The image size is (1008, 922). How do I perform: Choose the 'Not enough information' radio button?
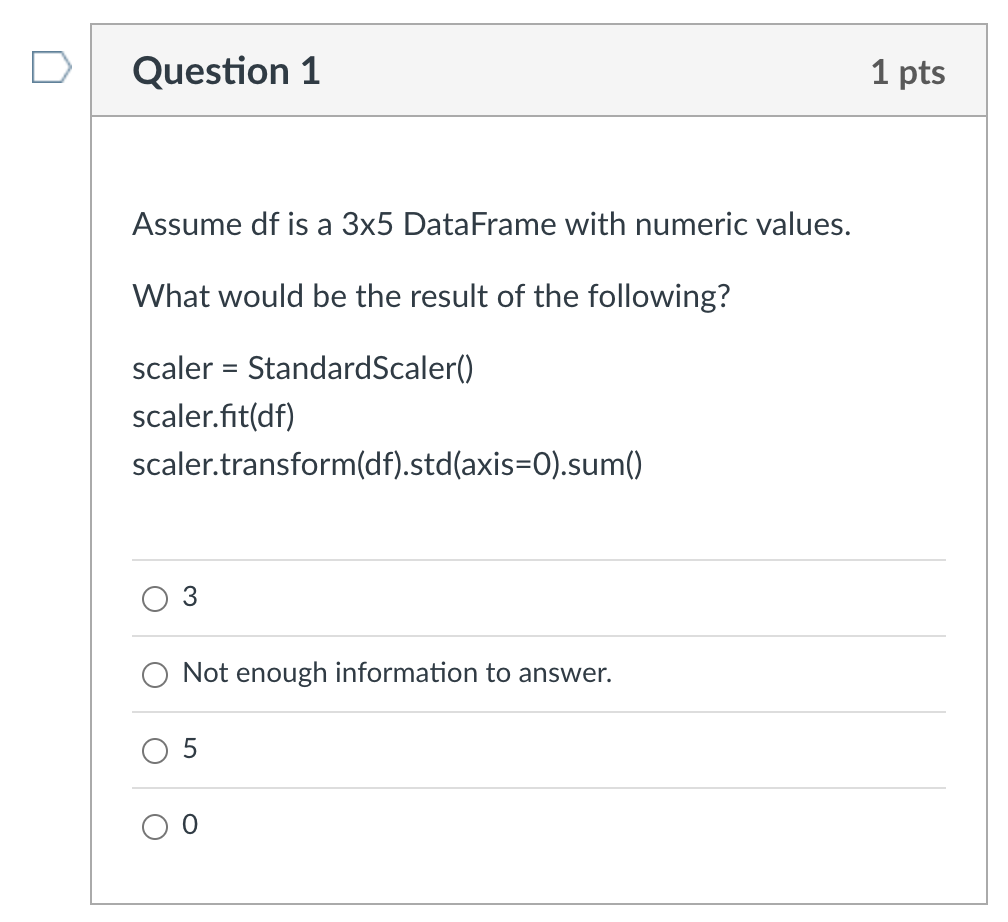coord(155,674)
